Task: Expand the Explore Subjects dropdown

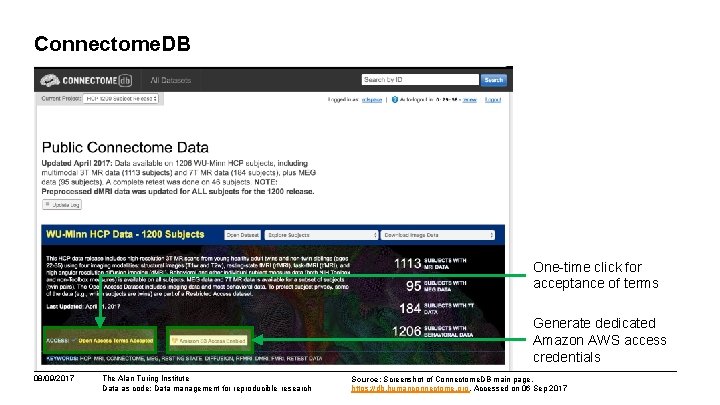Action: (321, 235)
